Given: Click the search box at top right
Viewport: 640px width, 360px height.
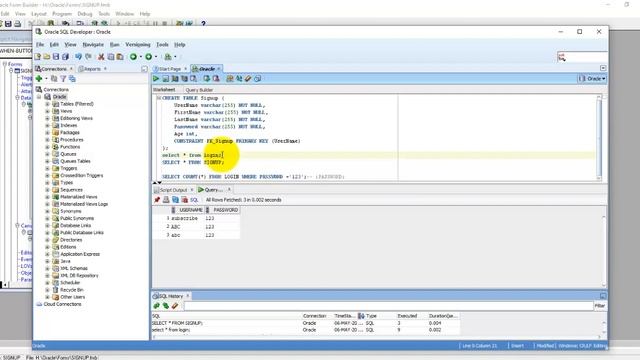Looking at the screenshot, I should [582, 57].
